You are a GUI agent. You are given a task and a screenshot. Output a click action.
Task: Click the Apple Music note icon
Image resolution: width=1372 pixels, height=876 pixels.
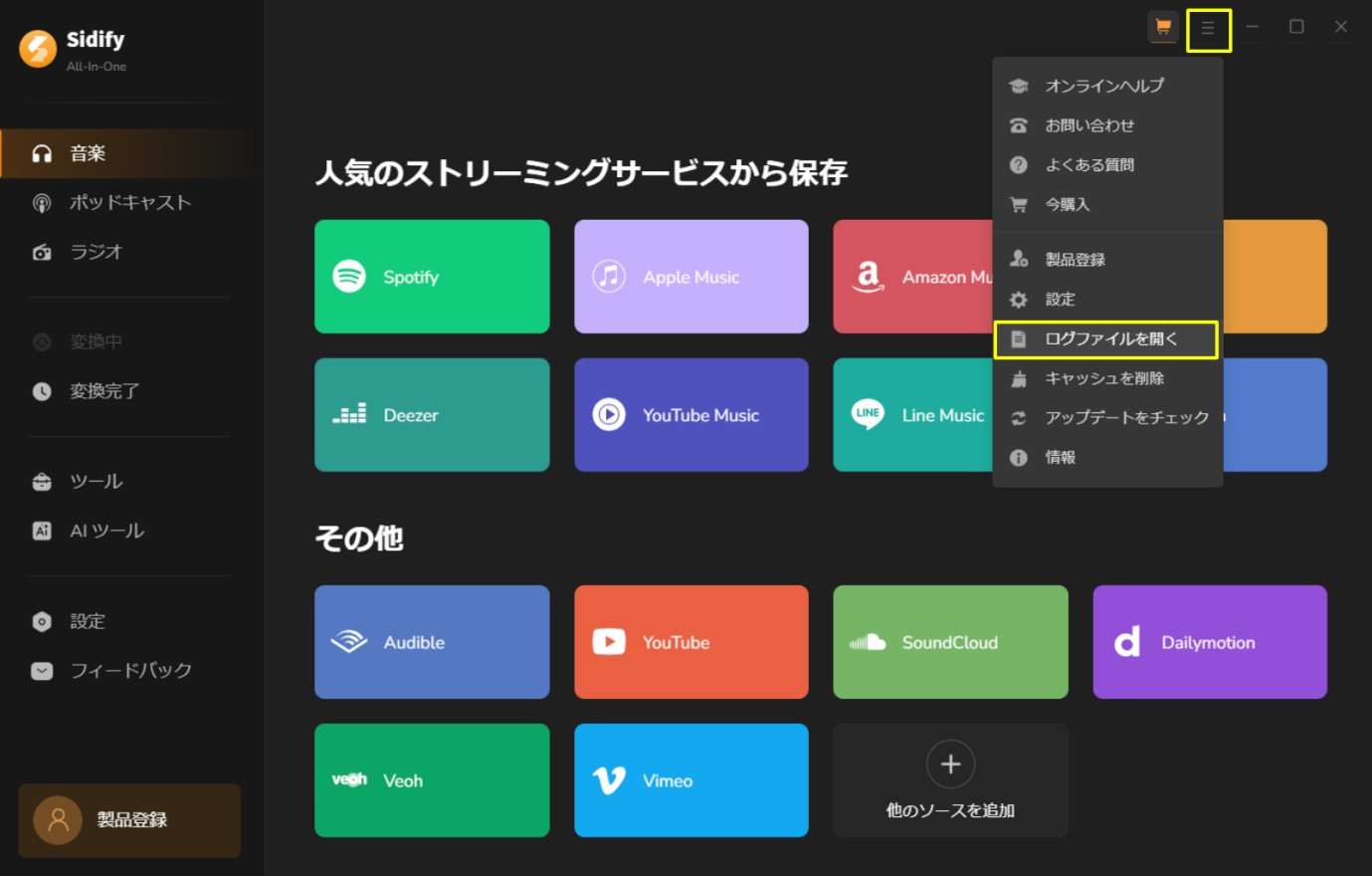pos(609,276)
